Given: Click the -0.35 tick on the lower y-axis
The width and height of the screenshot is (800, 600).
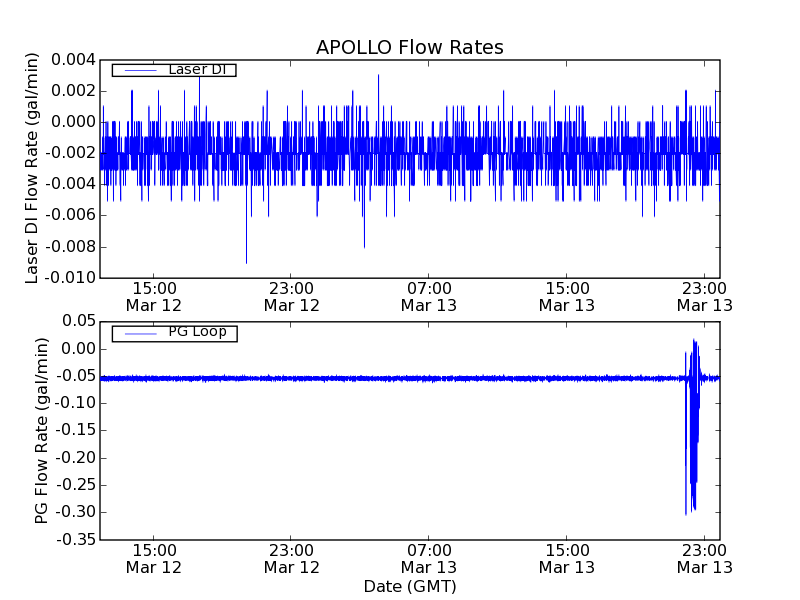Looking at the screenshot, I should [74, 539].
